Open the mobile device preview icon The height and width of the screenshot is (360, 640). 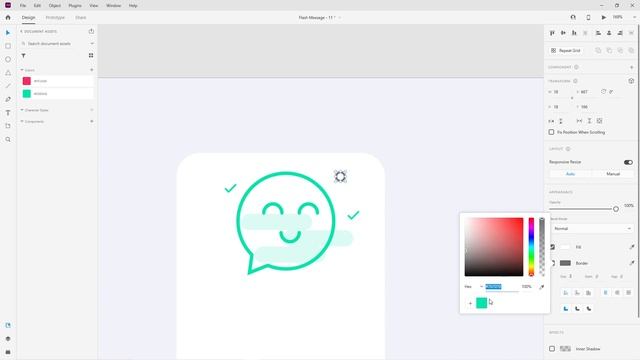[588, 18]
